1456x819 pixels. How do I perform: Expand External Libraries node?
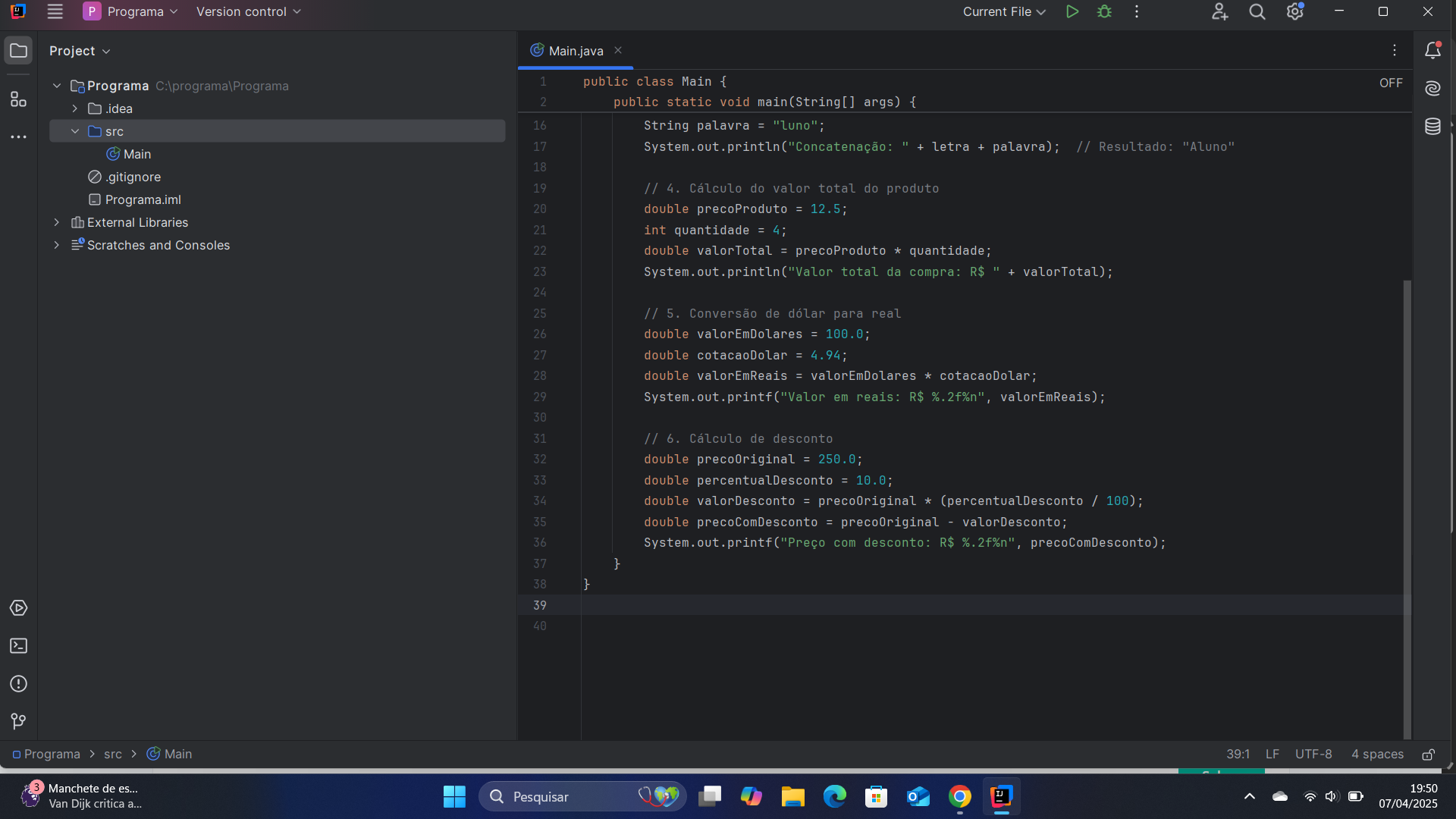coord(57,222)
